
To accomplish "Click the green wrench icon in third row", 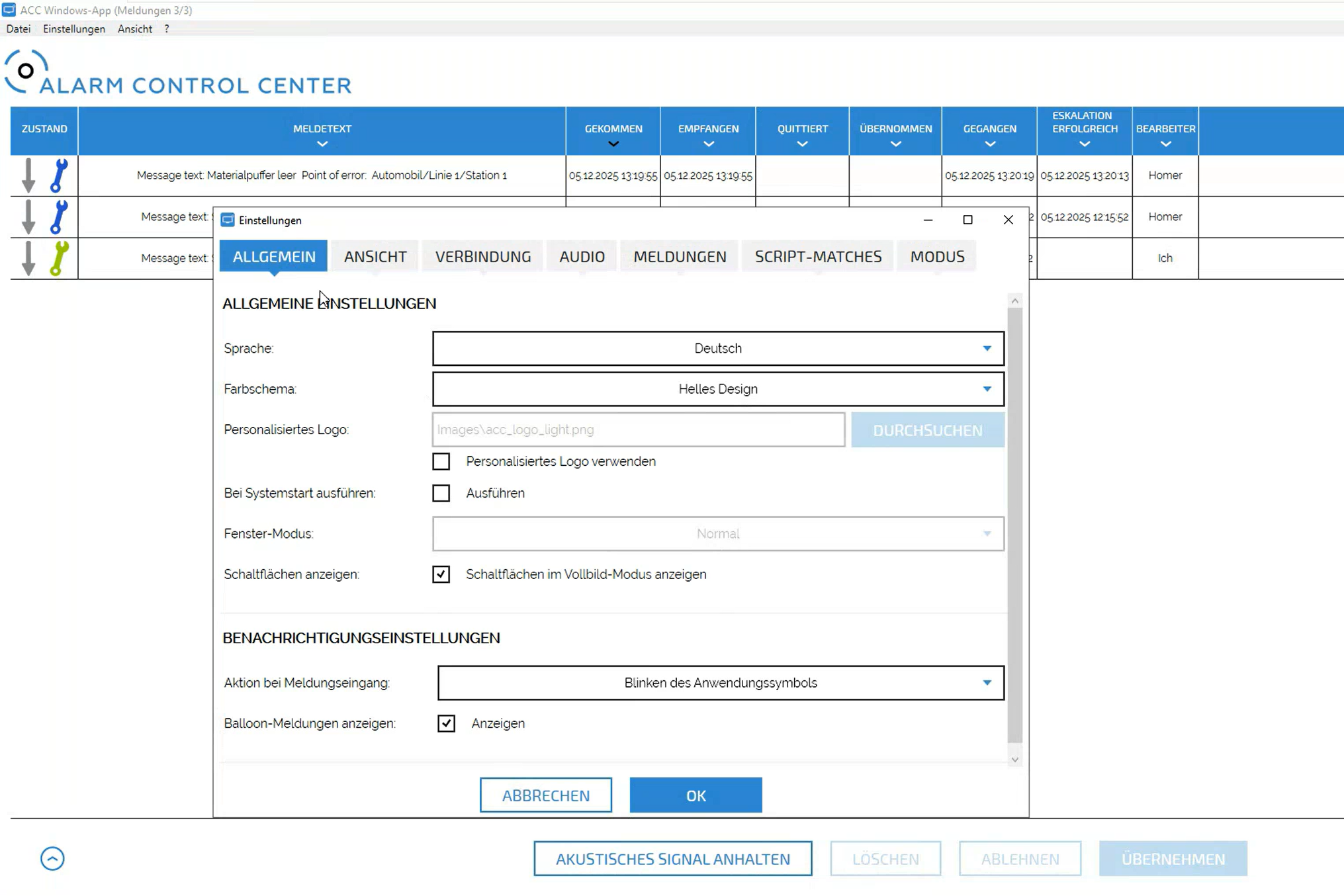I will coord(59,258).
